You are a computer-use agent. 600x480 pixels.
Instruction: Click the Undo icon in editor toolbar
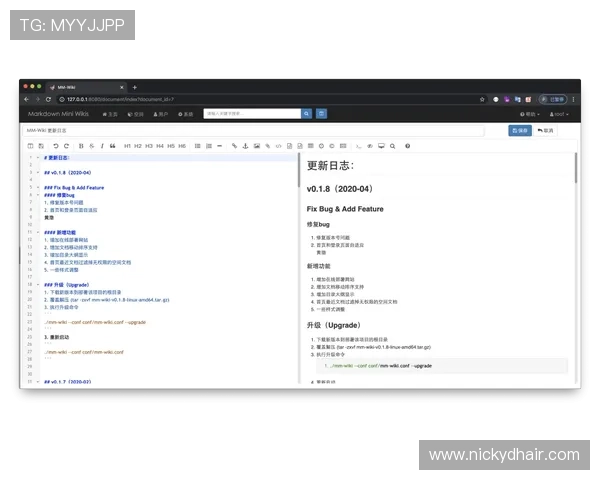55,146
